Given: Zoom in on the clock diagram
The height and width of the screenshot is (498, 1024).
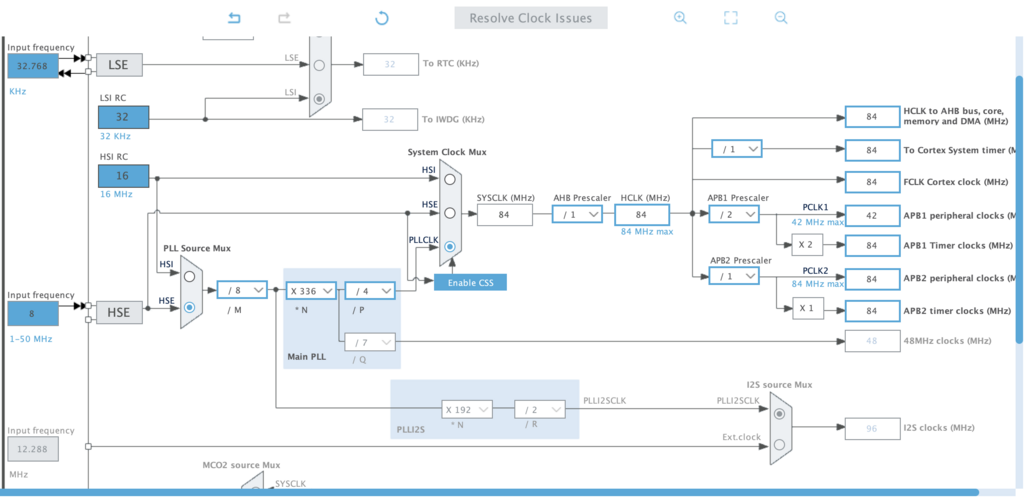Looking at the screenshot, I should [x=680, y=18].
